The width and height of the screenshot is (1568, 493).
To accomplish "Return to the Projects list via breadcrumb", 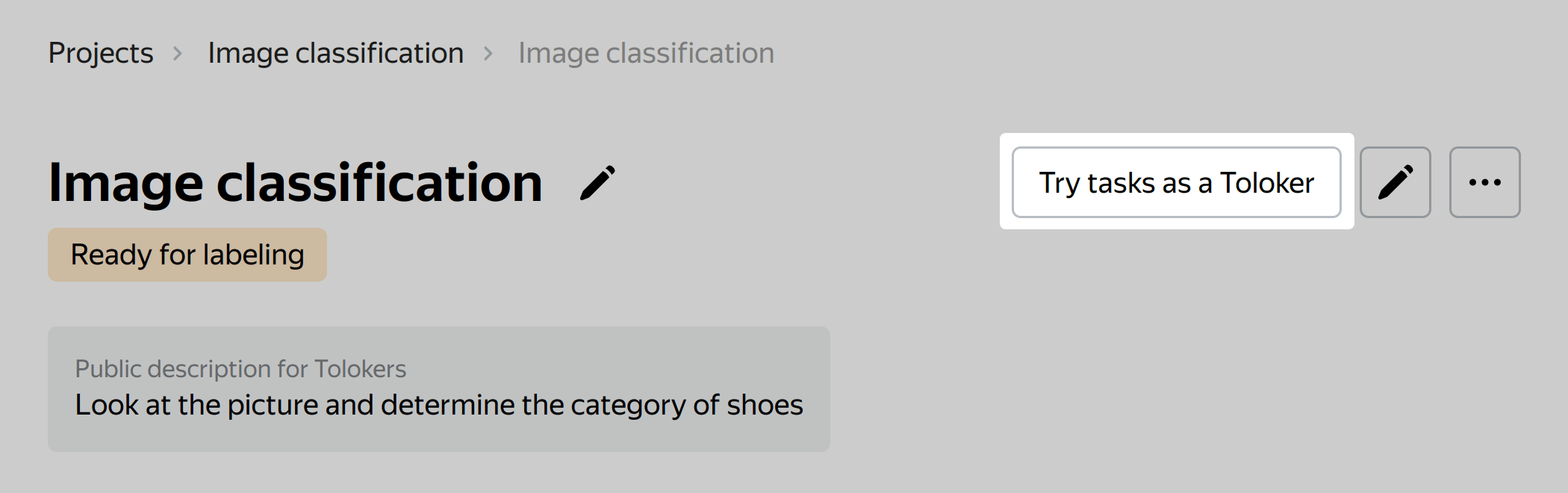I will [101, 54].
